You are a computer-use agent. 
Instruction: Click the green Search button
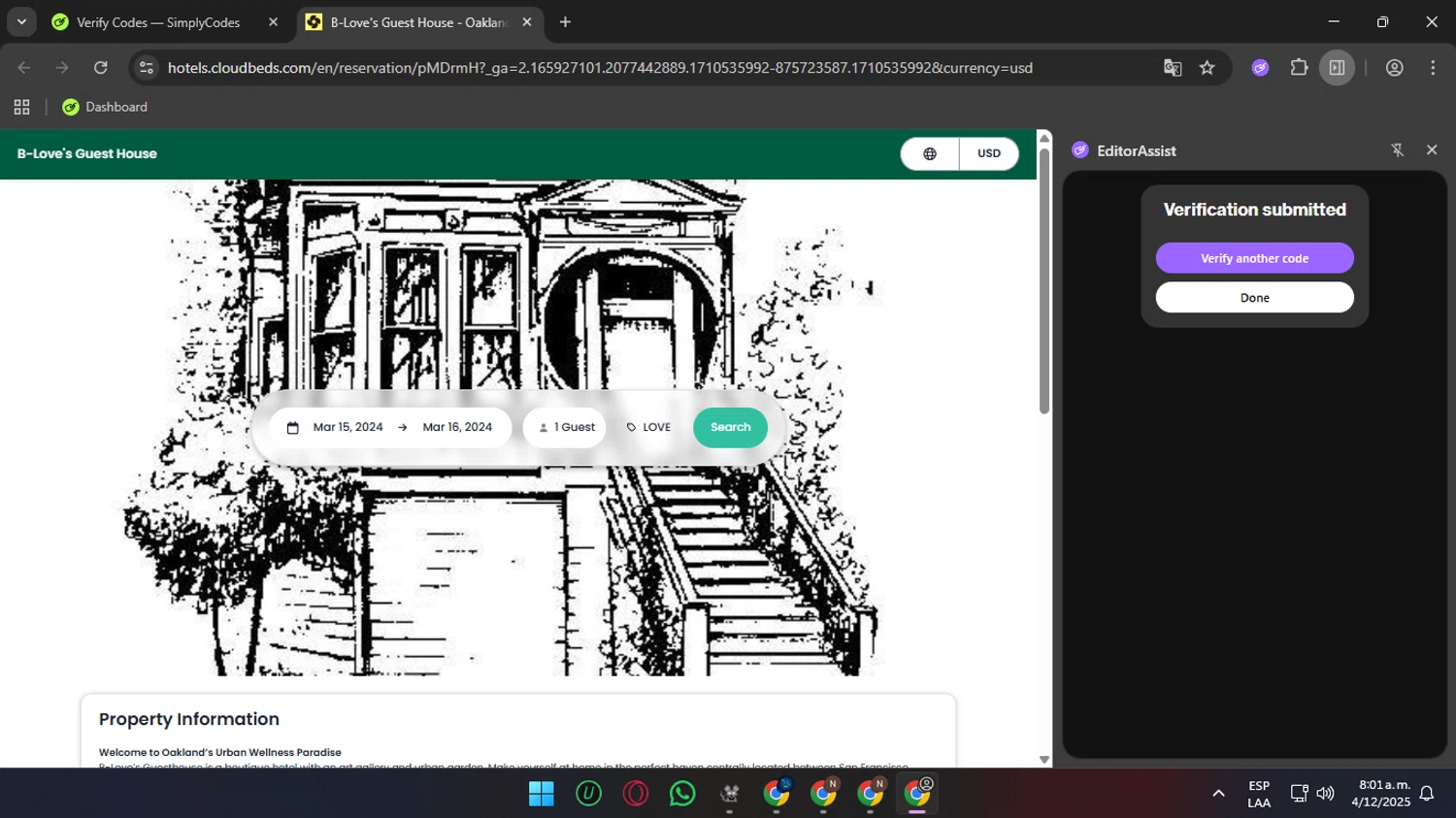click(730, 427)
